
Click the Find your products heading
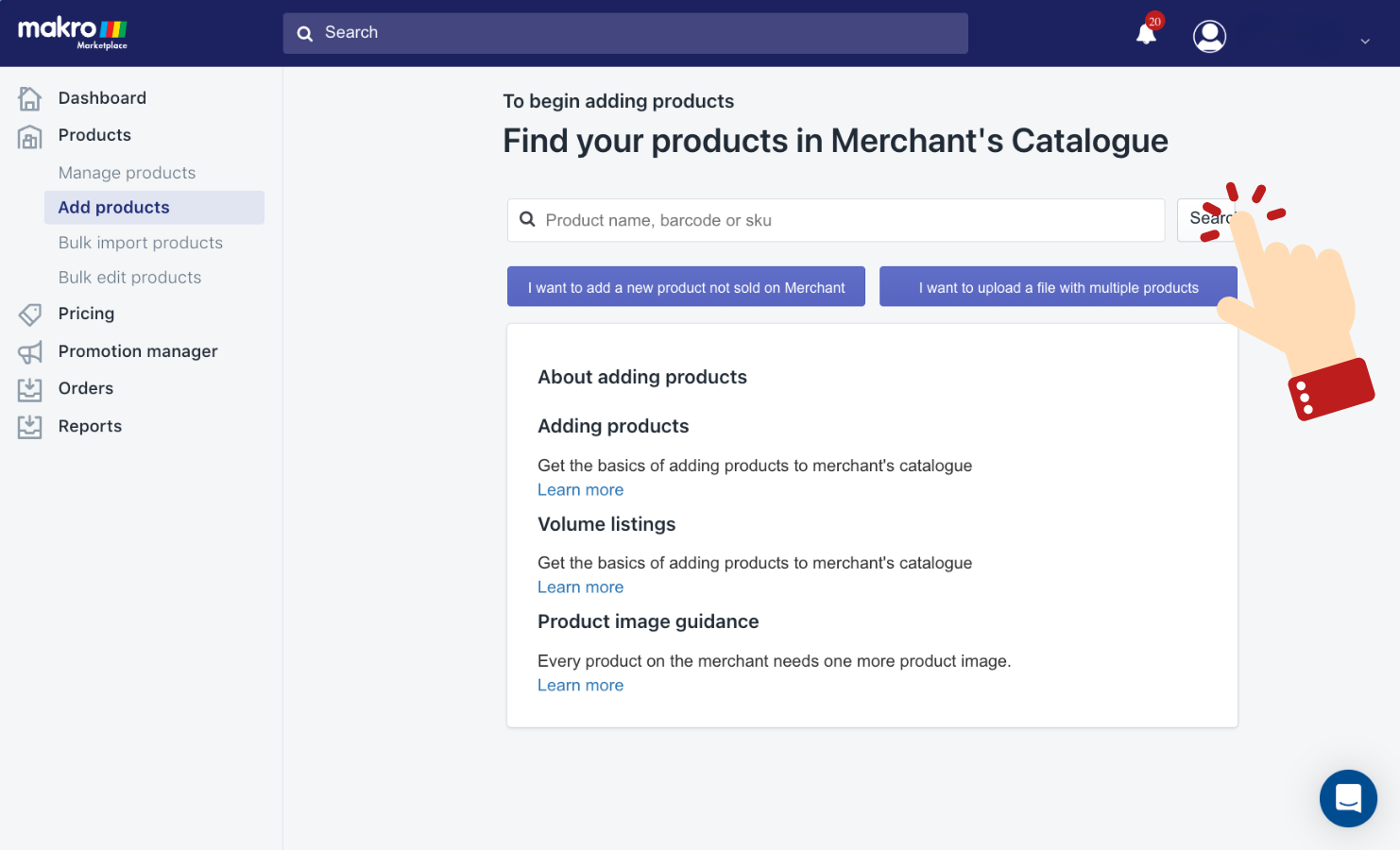[835, 141]
